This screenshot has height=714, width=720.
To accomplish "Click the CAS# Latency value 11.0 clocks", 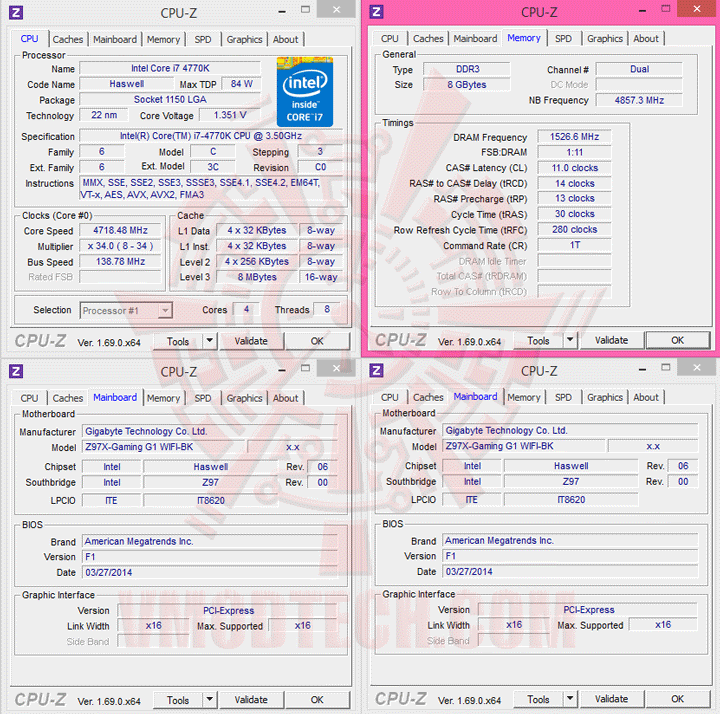I will coord(574,168).
